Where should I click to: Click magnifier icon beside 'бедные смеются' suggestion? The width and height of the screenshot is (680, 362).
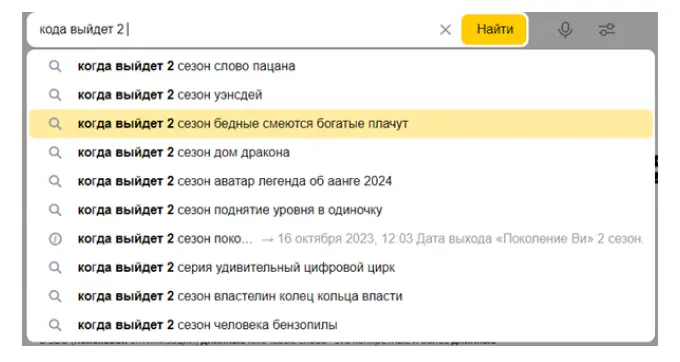click(x=55, y=124)
